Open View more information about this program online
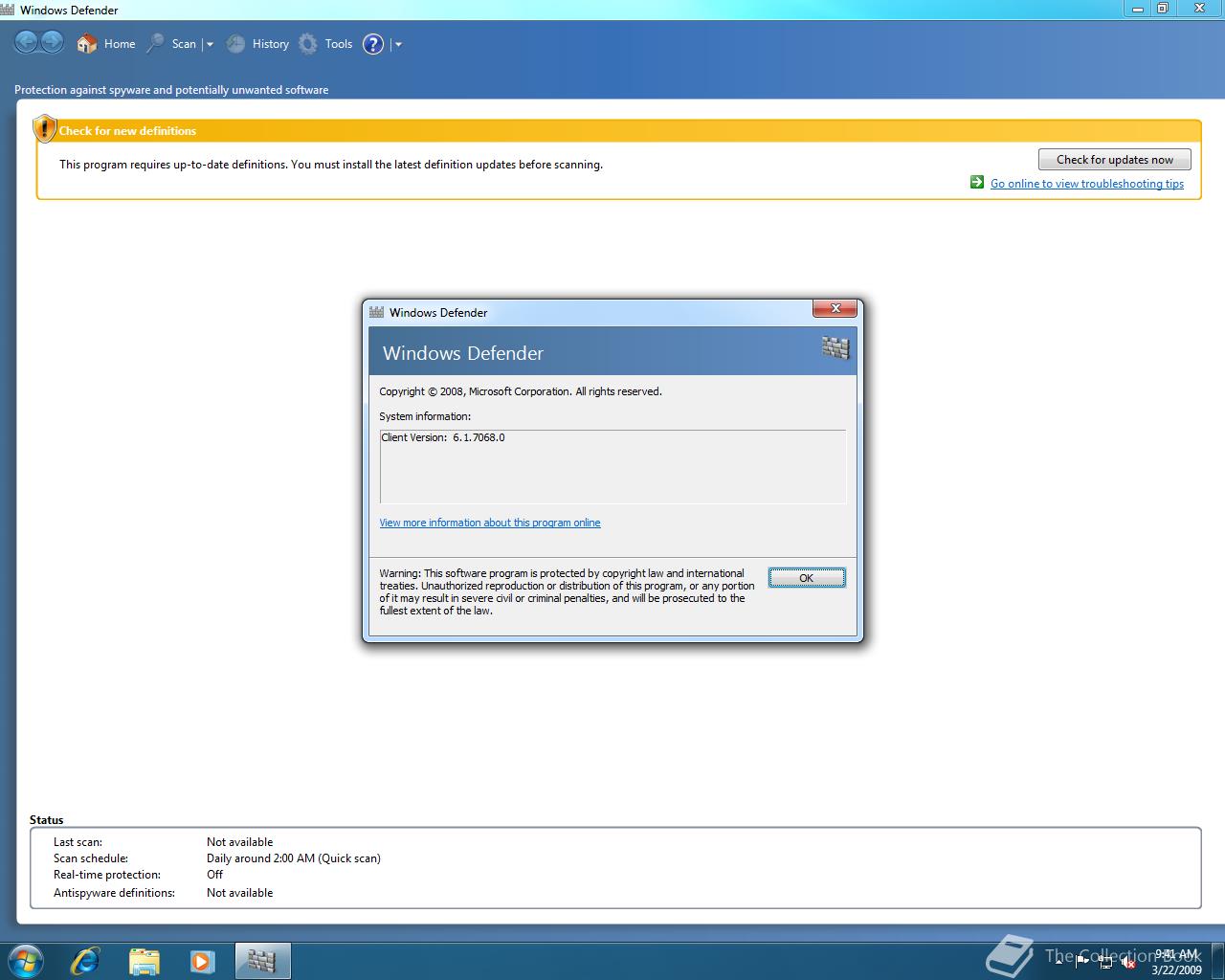The height and width of the screenshot is (980, 1225). [490, 523]
